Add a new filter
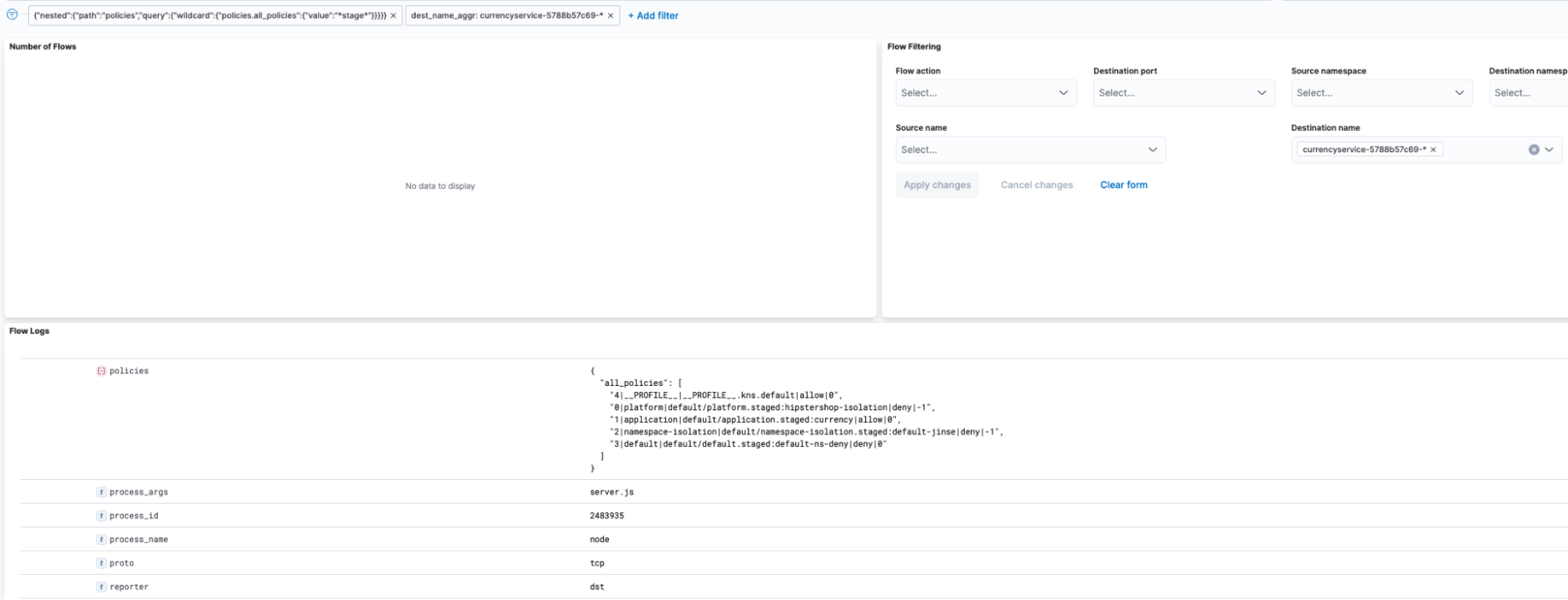The width and height of the screenshot is (1568, 600). (653, 16)
